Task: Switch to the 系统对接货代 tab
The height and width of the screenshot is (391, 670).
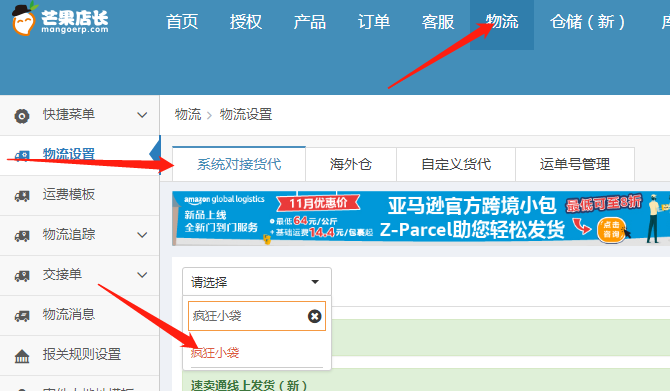Action: tap(239, 164)
